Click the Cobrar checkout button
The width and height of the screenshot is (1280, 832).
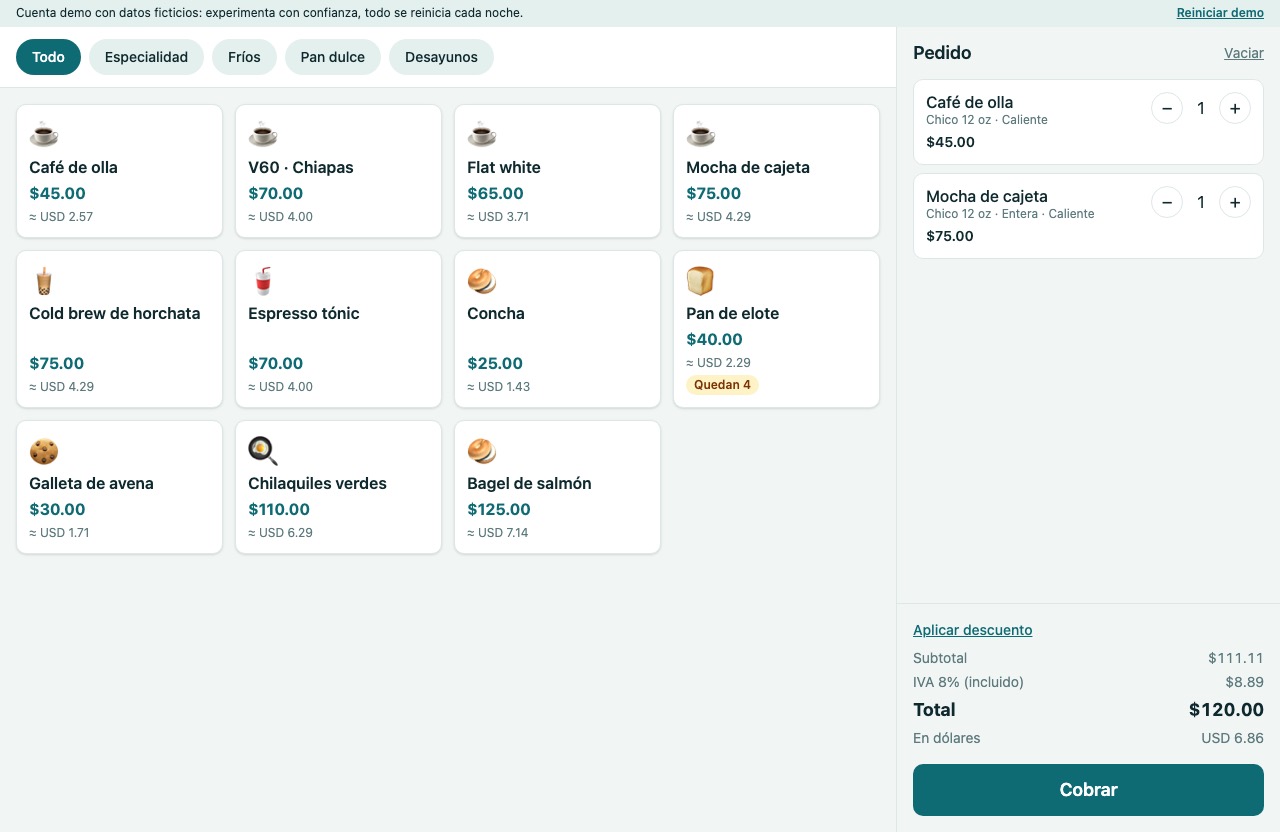click(x=1088, y=790)
